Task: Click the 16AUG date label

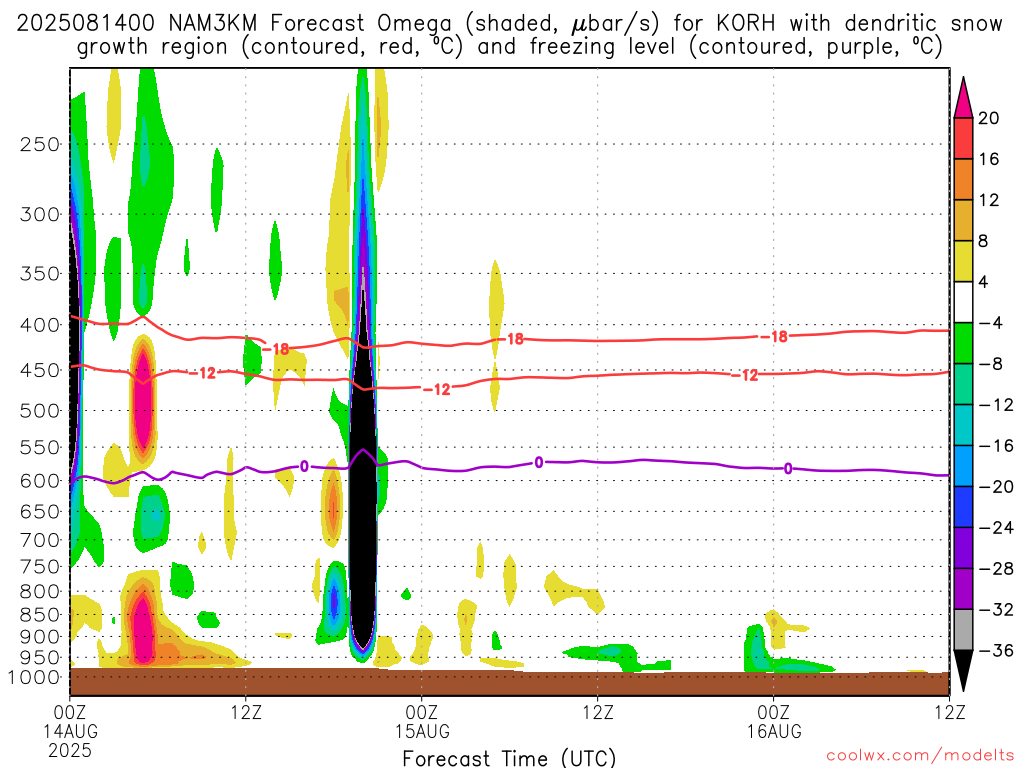Action: point(774,731)
